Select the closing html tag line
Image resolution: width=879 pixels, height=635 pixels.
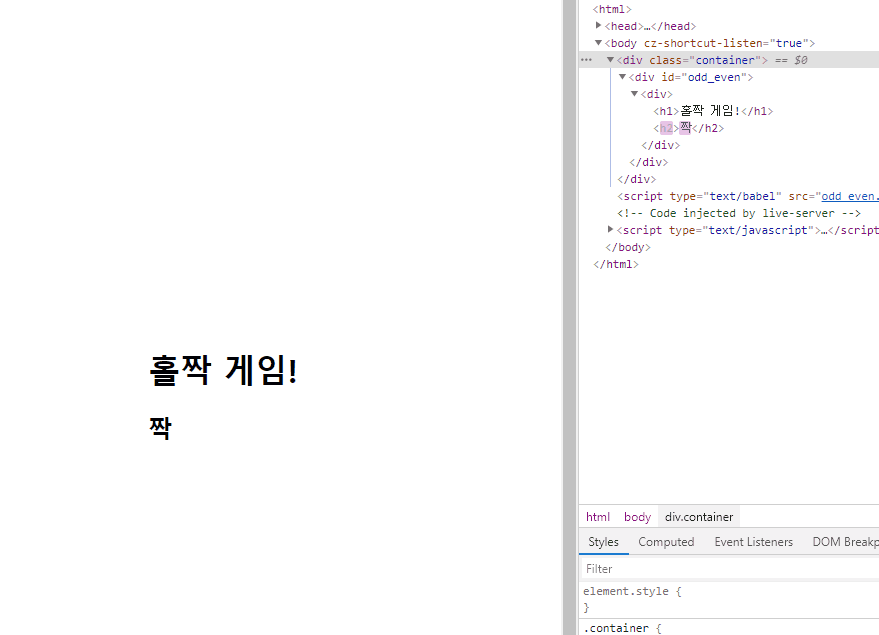(x=616, y=264)
